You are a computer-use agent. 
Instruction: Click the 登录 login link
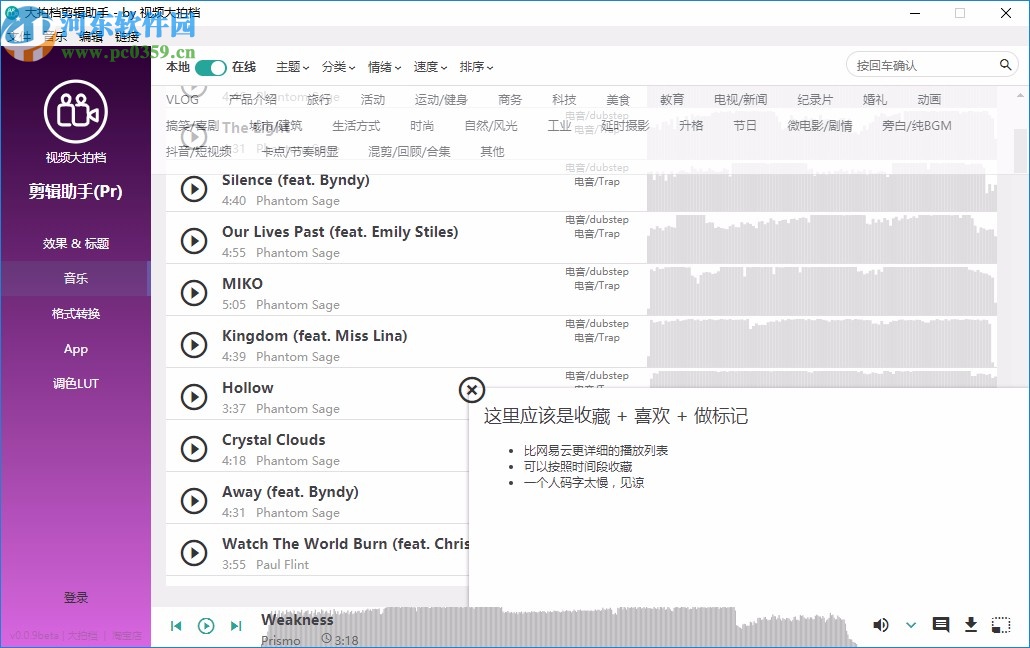[x=76, y=597]
